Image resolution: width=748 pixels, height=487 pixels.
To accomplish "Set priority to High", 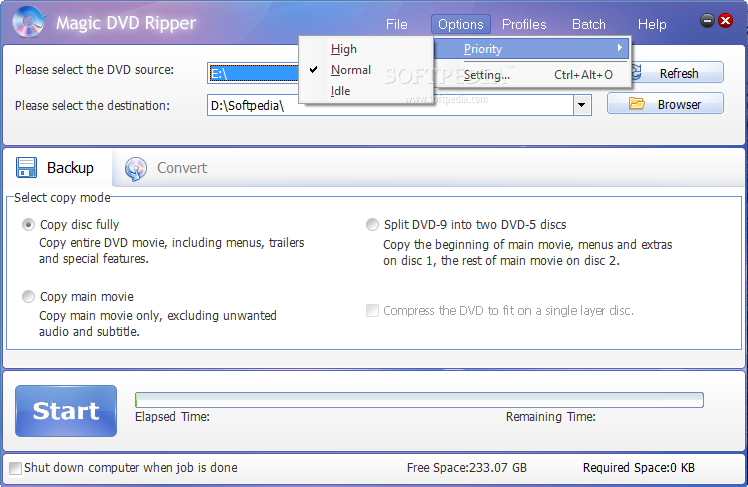I will pos(366,49).
